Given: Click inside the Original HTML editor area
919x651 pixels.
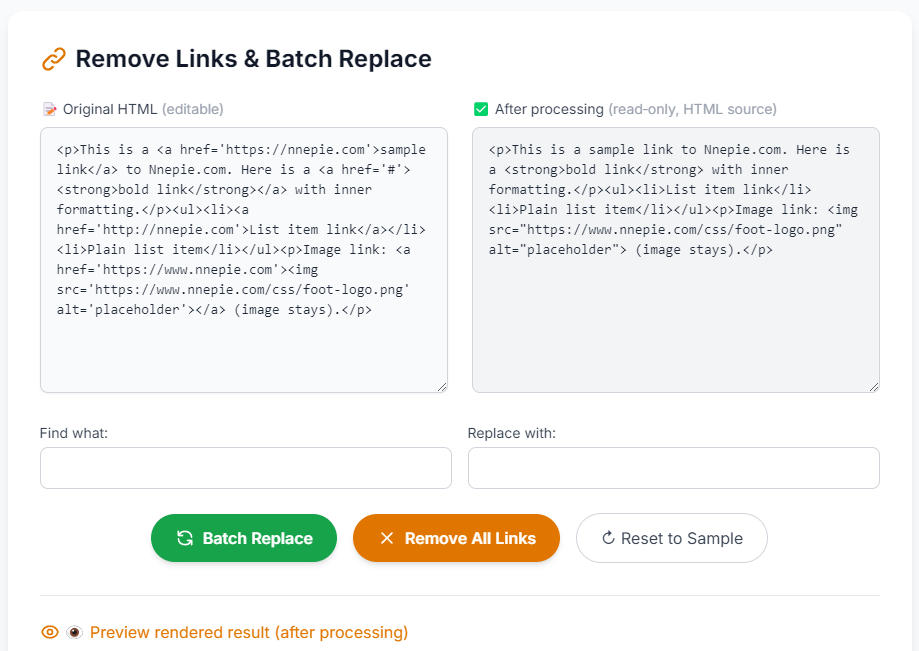Looking at the screenshot, I should click(x=244, y=260).
